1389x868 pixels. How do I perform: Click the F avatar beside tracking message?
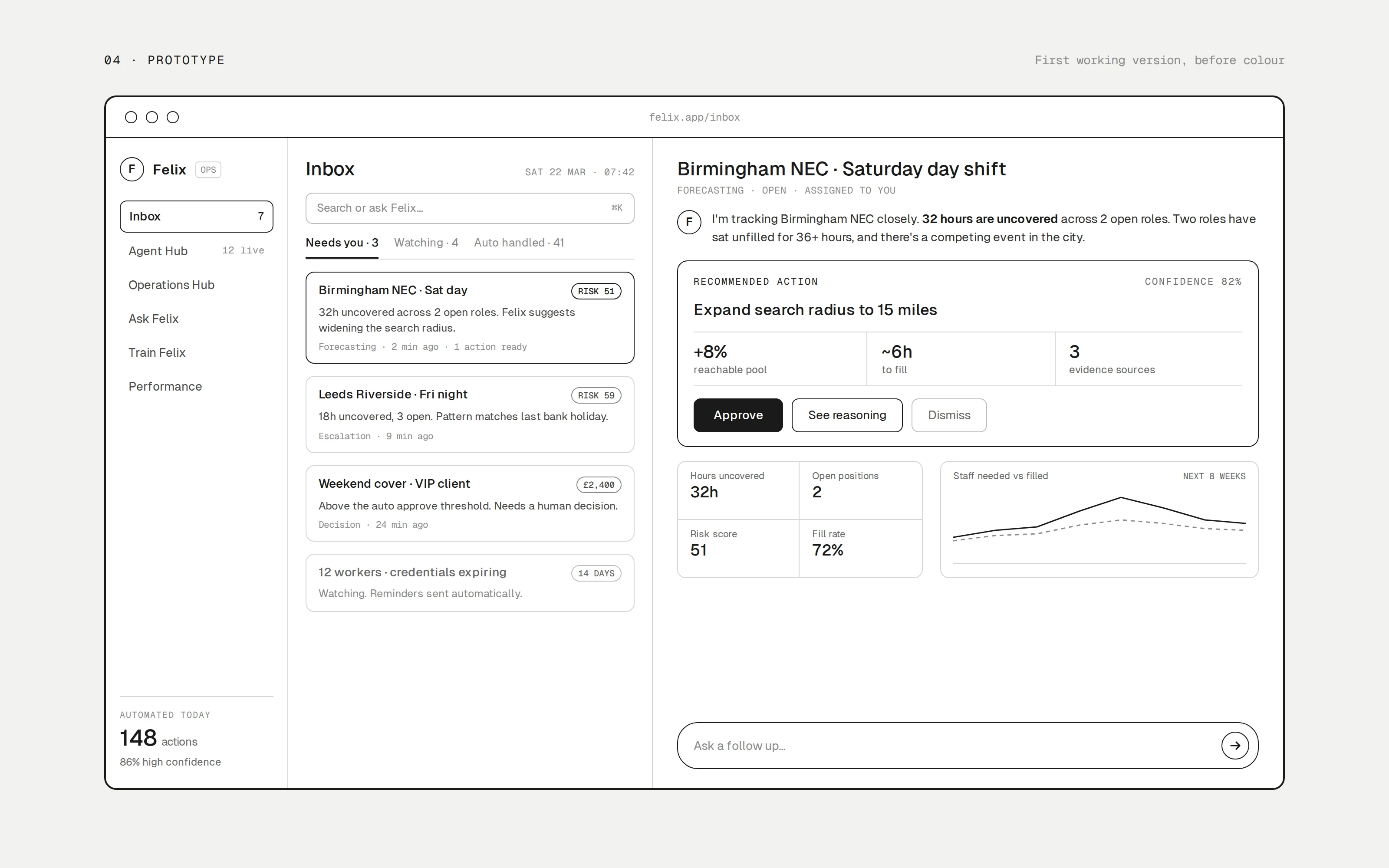(689, 222)
